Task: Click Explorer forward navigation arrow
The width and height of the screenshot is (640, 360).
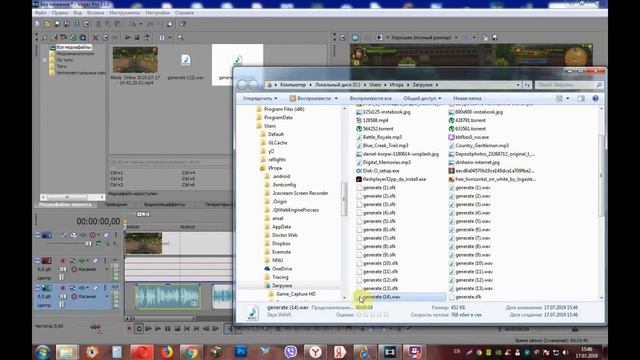Action: [x=253, y=84]
